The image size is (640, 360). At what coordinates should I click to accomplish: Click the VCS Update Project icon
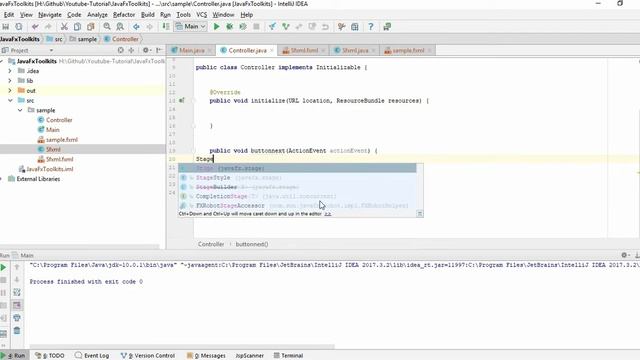(x=272, y=27)
